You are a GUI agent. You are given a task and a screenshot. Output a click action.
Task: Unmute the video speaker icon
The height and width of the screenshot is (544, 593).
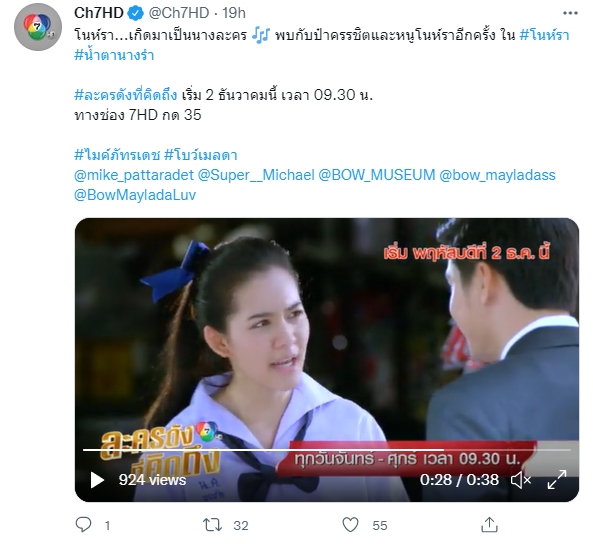coord(521,480)
